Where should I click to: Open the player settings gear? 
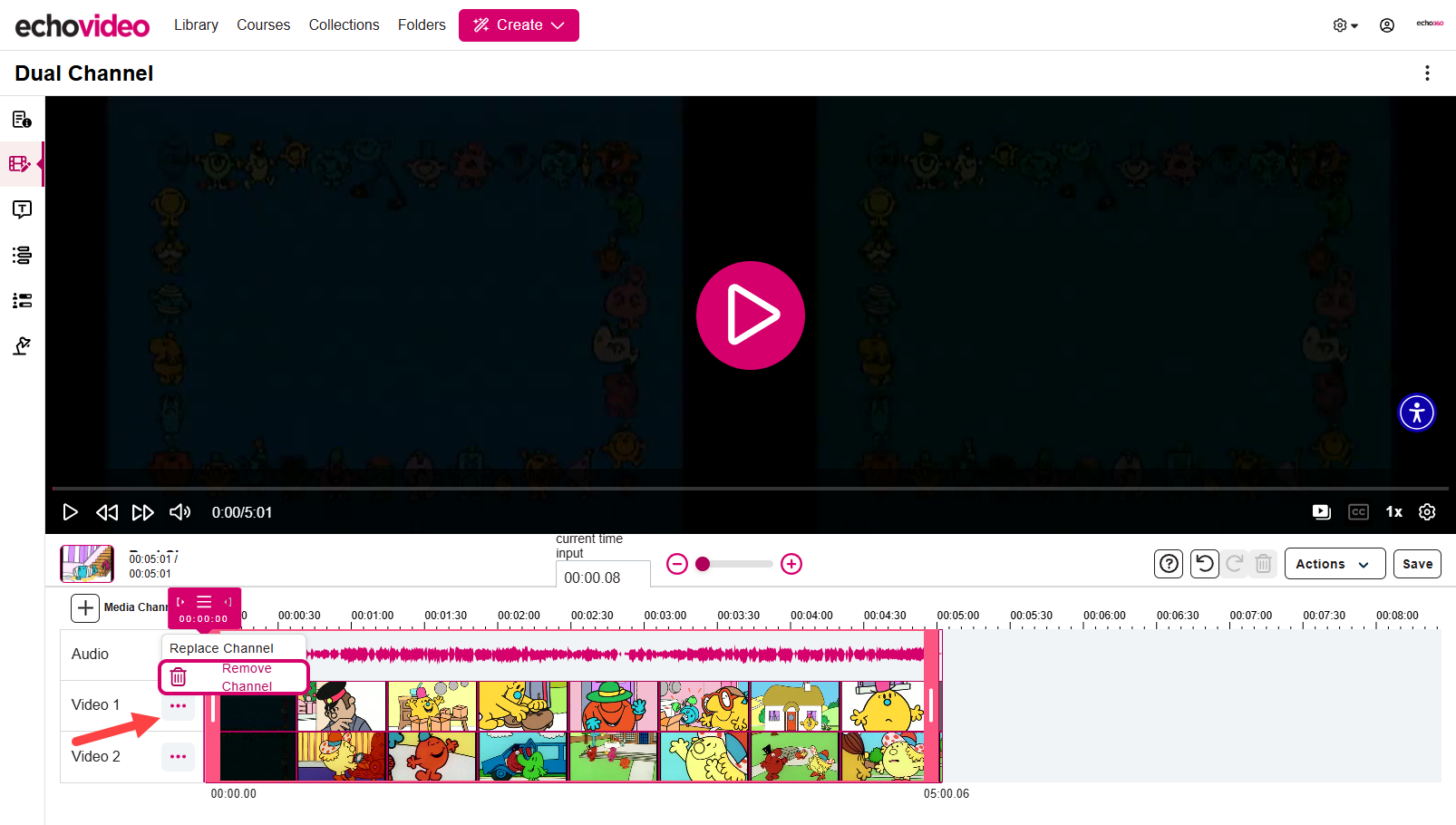pos(1427,512)
